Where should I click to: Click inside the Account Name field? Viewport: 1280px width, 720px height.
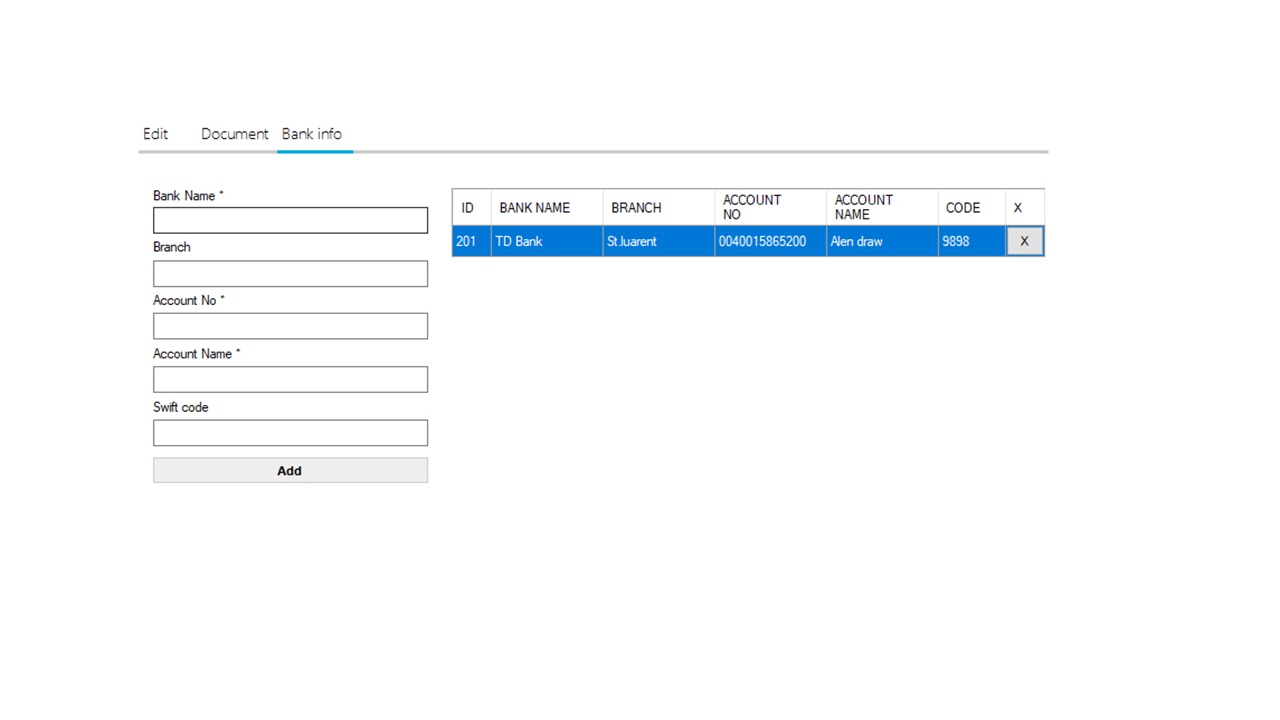[289, 378]
